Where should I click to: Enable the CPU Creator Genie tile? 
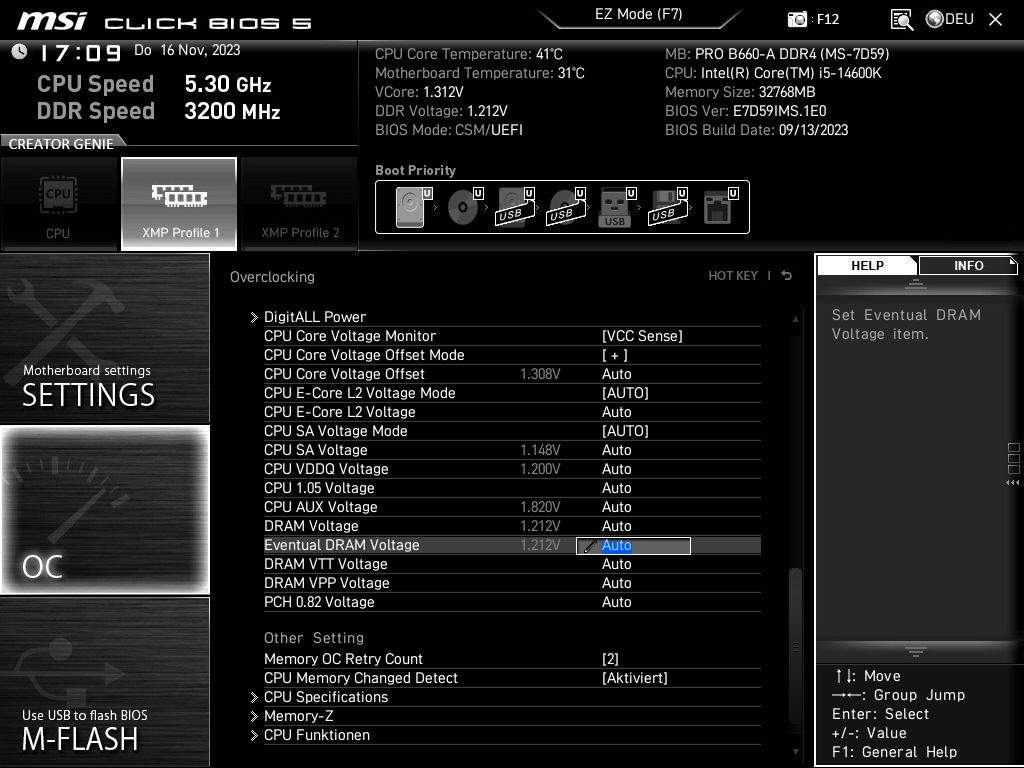click(x=59, y=204)
